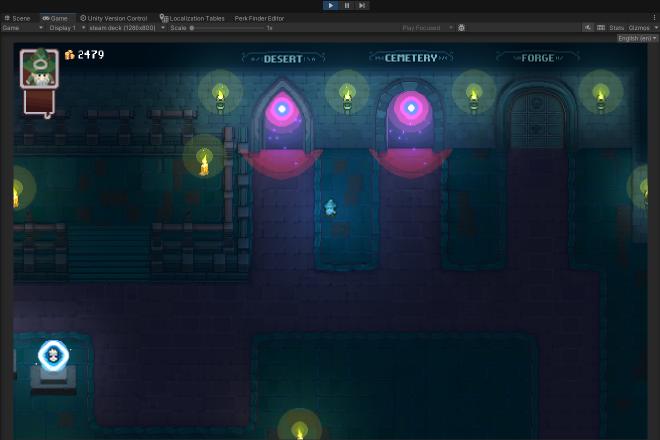660x440 pixels.
Task: Click the Play button in the toolbar
Action: 331,5
